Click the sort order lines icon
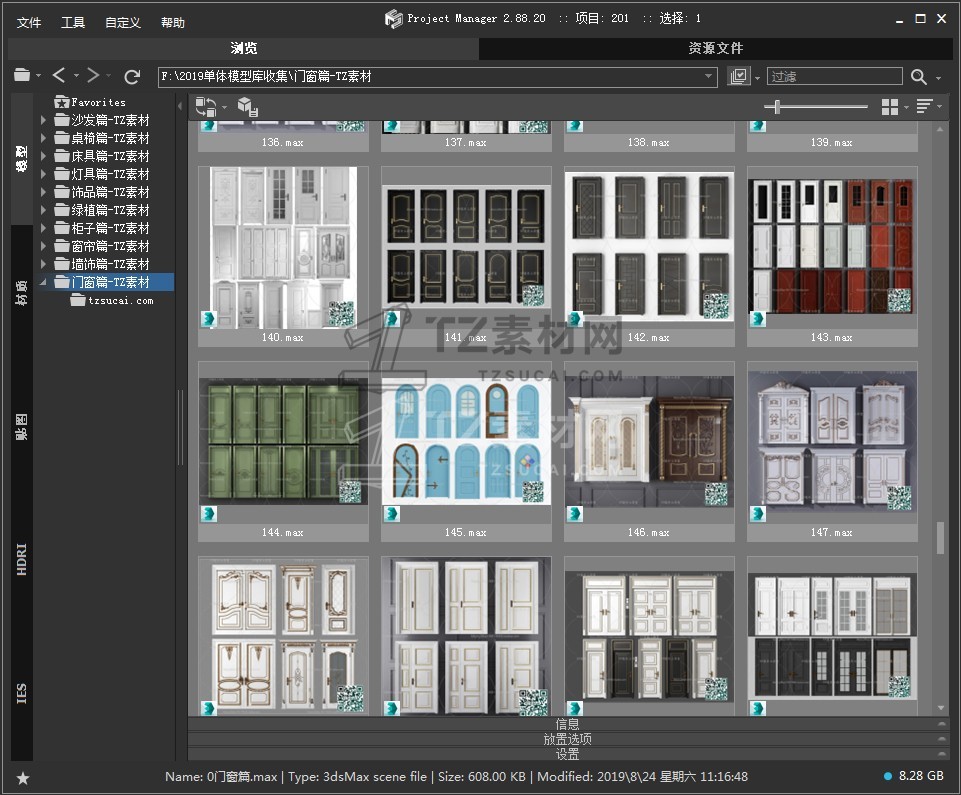Image resolution: width=961 pixels, height=795 pixels. (x=924, y=107)
